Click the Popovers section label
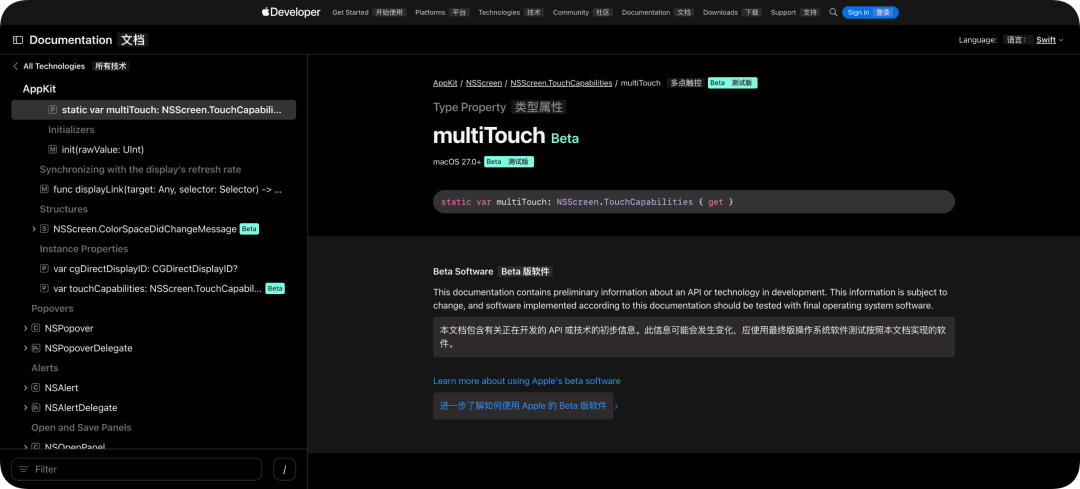Viewport: 1080px width, 489px height. point(52,309)
